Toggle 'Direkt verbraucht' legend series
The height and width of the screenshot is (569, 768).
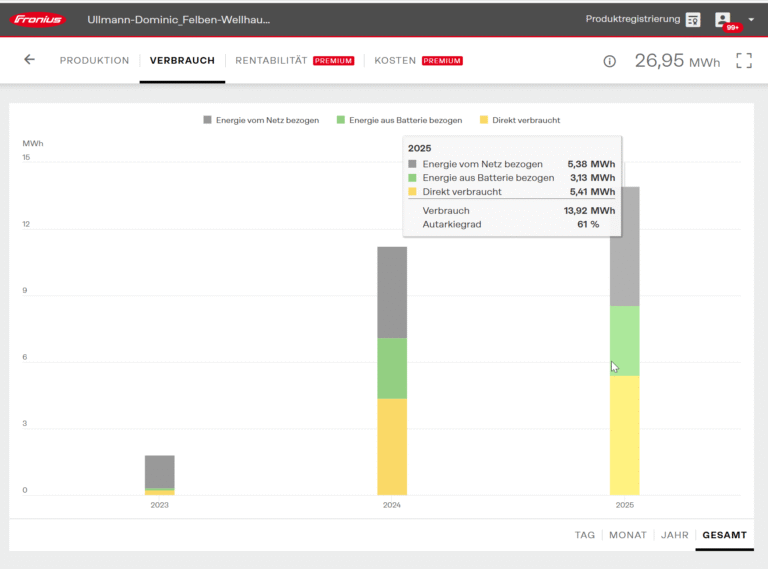tap(519, 120)
